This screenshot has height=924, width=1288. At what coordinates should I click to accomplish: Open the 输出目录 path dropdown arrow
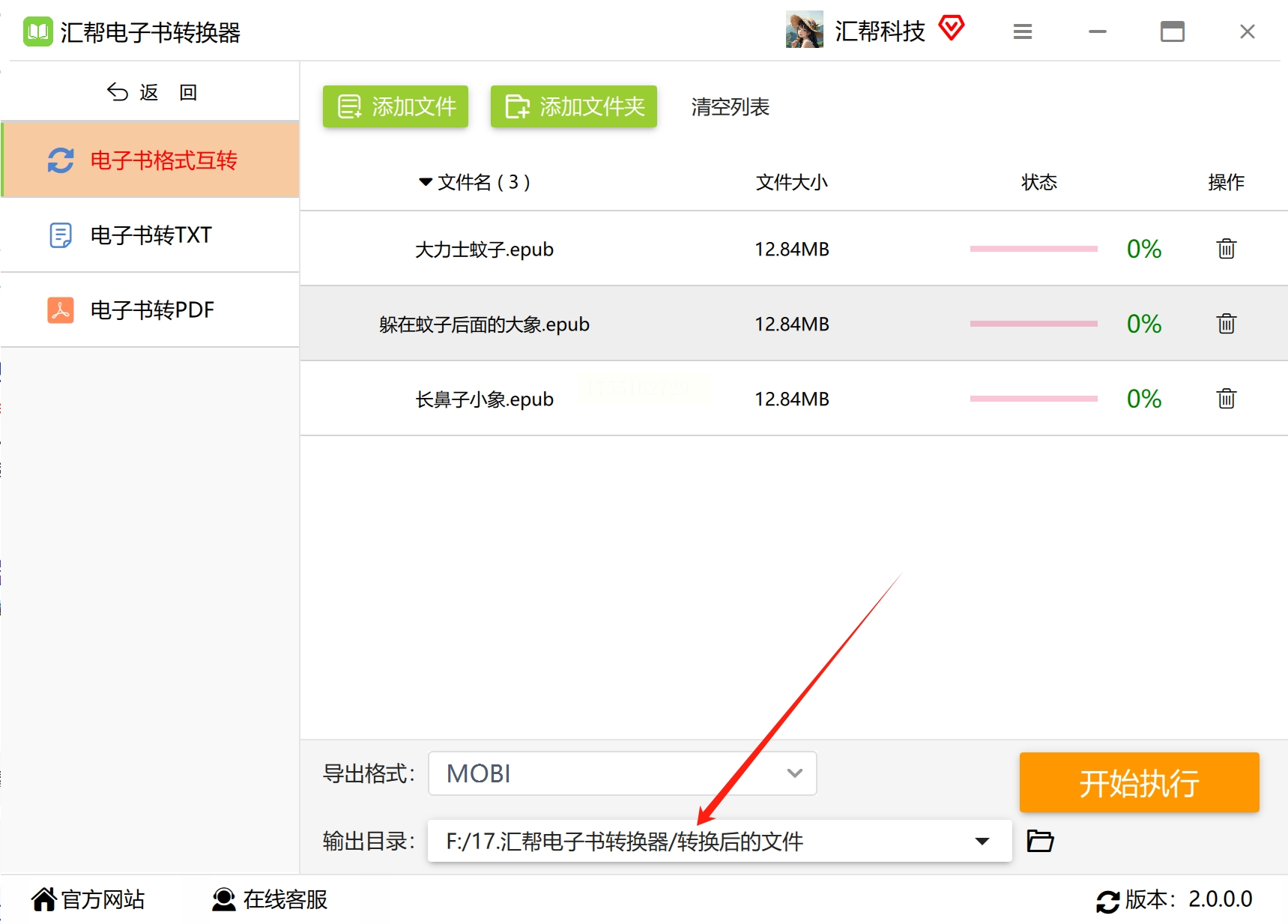(x=982, y=841)
